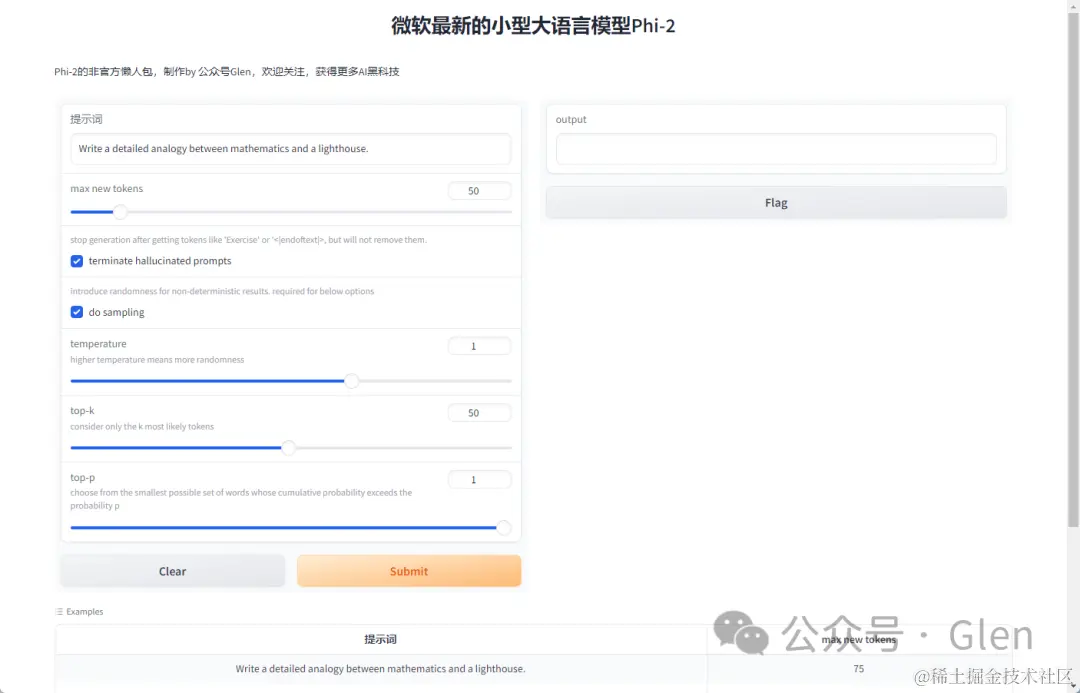
Task: Click the max new tokens column header
Action: [x=858, y=639]
